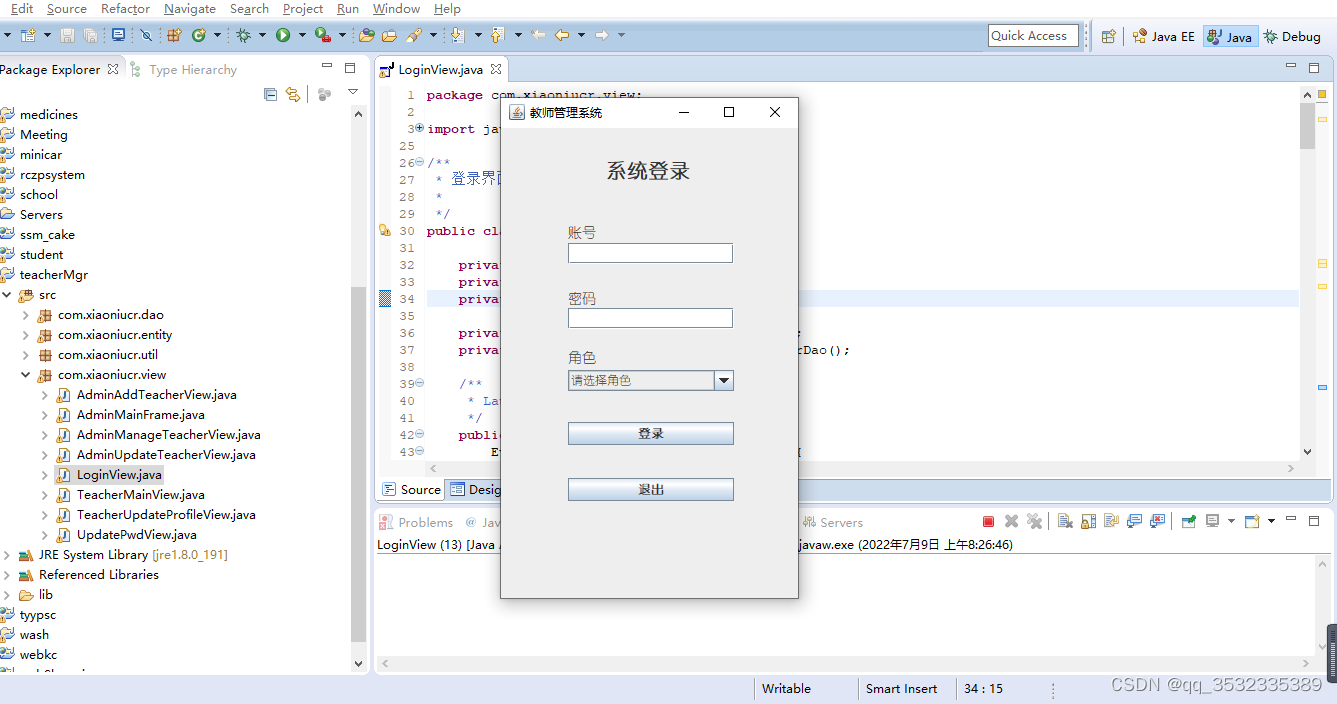Click the Open Type toolbar icon
This screenshot has height=704, width=1337.
point(366,36)
